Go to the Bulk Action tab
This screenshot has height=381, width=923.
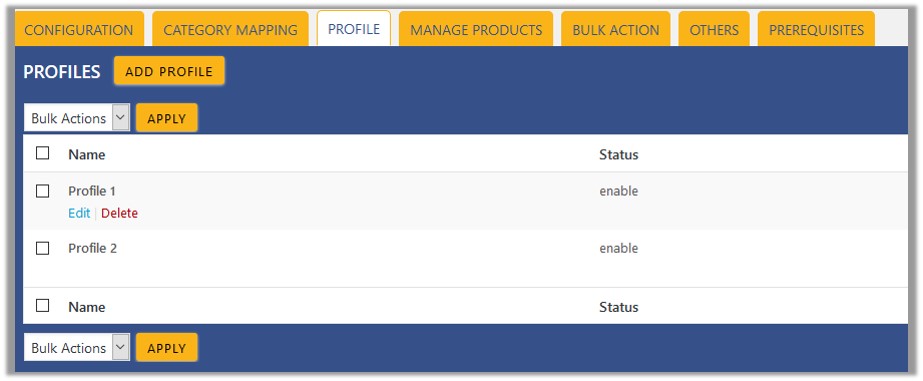coord(616,29)
